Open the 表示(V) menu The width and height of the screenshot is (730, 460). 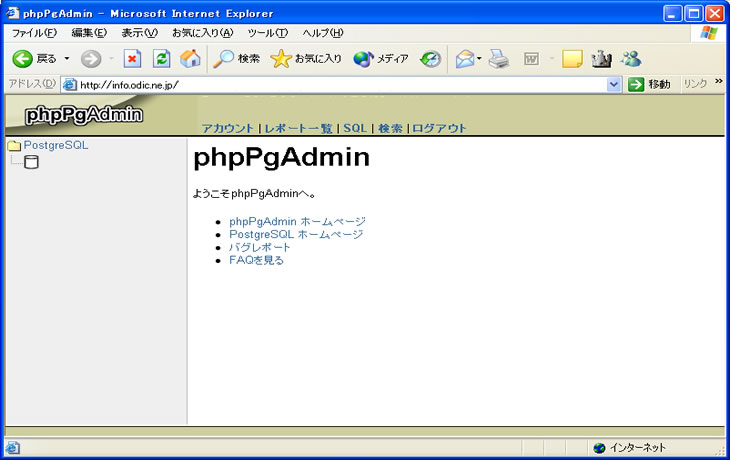coord(140,33)
